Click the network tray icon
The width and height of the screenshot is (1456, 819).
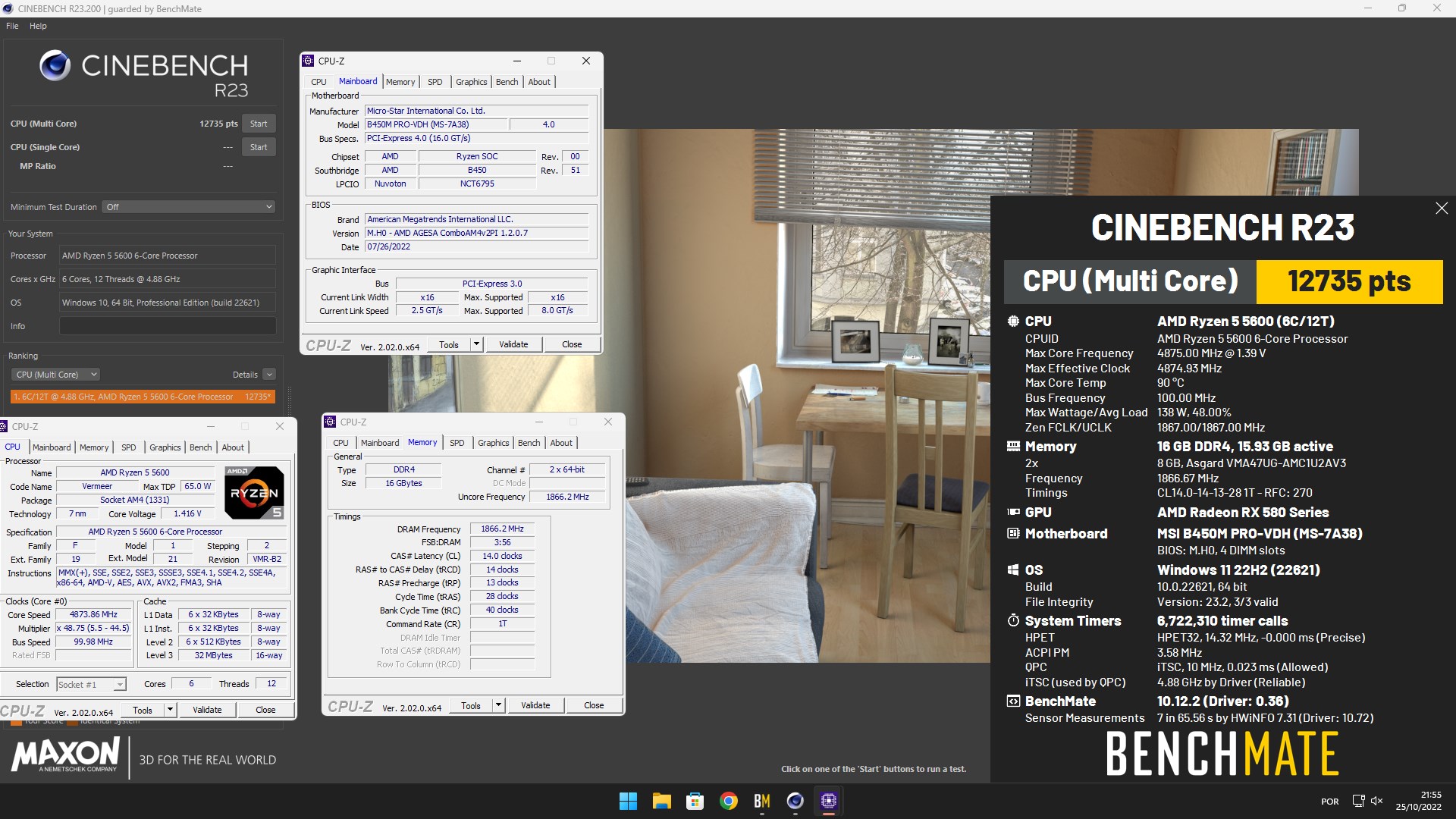click(1358, 801)
